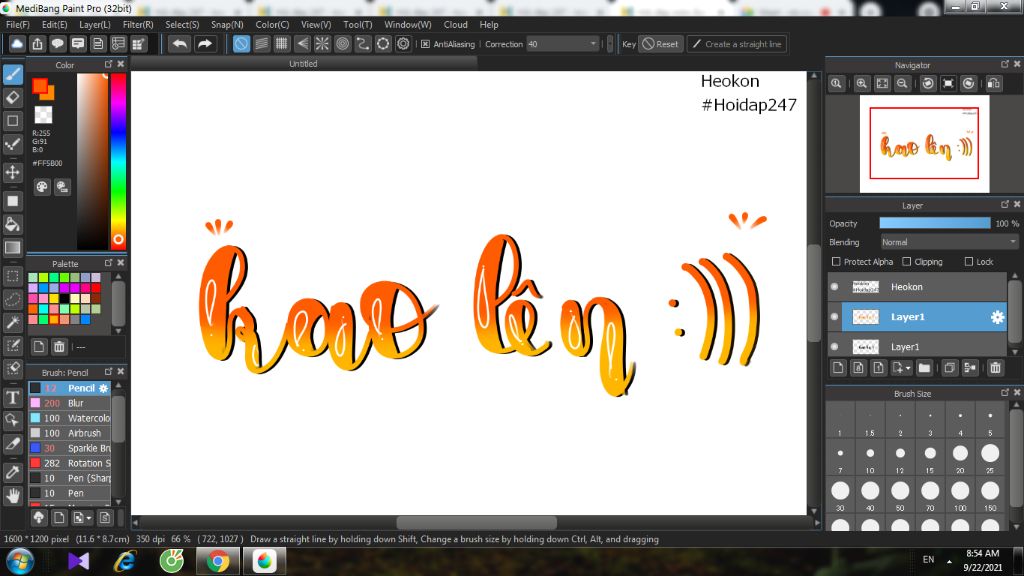
Task: Enable Clipping checkbox
Action: [906, 262]
